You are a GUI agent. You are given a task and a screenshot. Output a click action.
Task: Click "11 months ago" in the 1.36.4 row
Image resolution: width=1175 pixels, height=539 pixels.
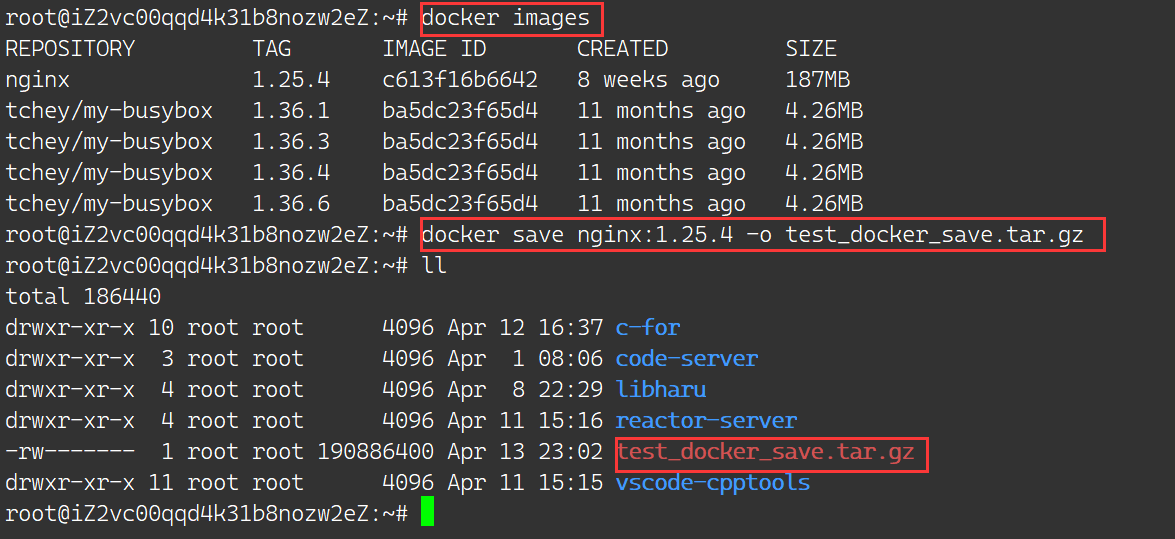coord(662,172)
